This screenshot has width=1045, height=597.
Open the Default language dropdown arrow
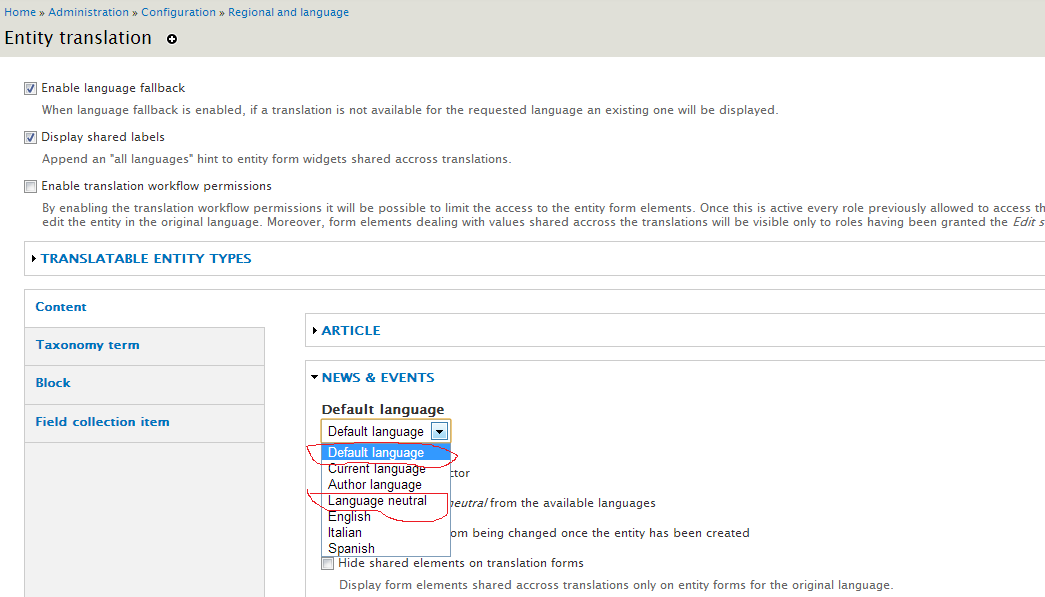439,430
